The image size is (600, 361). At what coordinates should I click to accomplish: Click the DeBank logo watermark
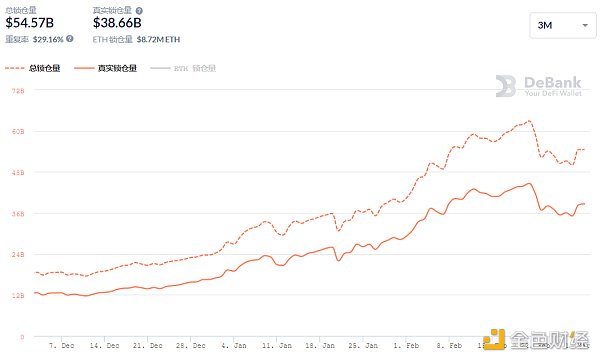tap(539, 86)
